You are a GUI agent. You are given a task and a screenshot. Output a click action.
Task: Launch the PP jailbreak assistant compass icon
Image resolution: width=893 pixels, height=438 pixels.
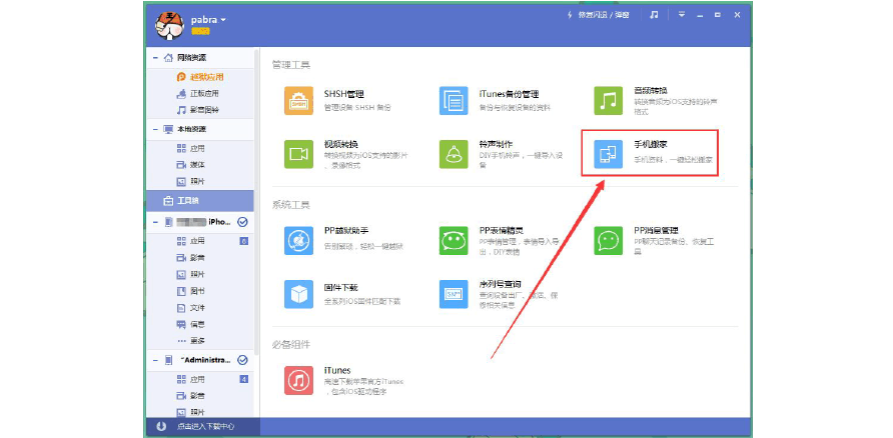(x=298, y=240)
